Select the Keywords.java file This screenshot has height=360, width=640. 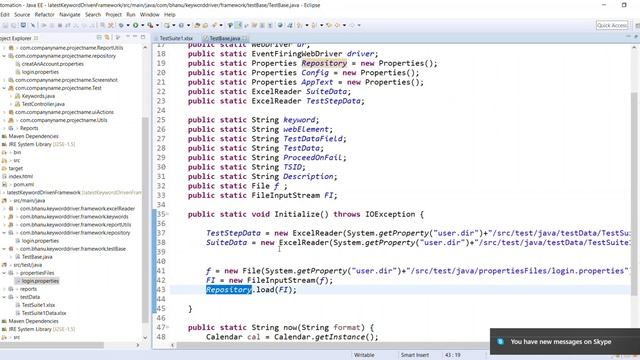tap(38, 96)
